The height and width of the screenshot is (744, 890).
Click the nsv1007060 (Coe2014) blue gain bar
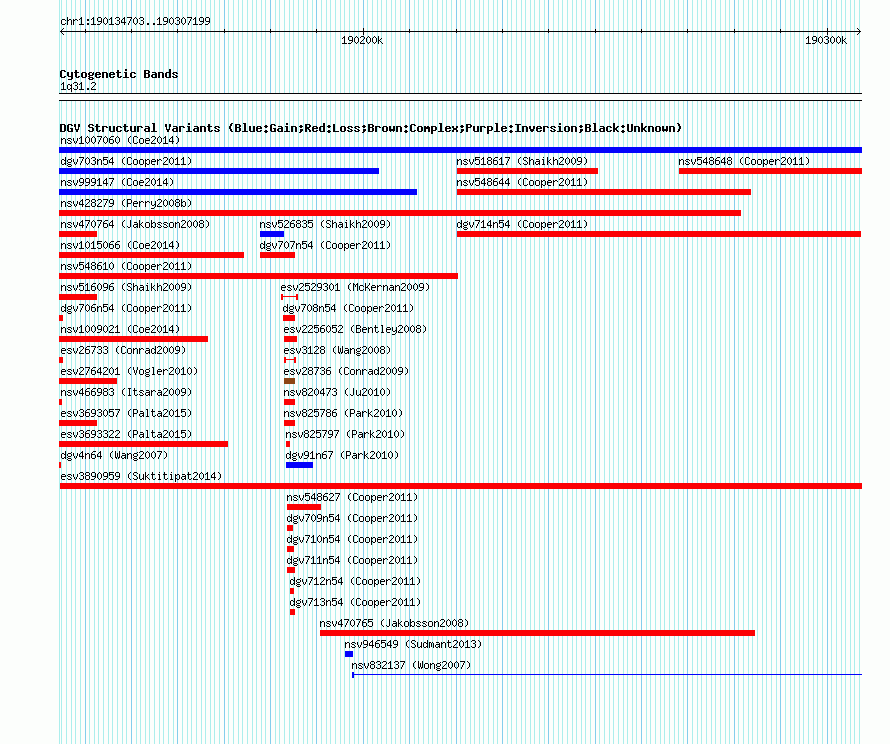click(x=460, y=150)
